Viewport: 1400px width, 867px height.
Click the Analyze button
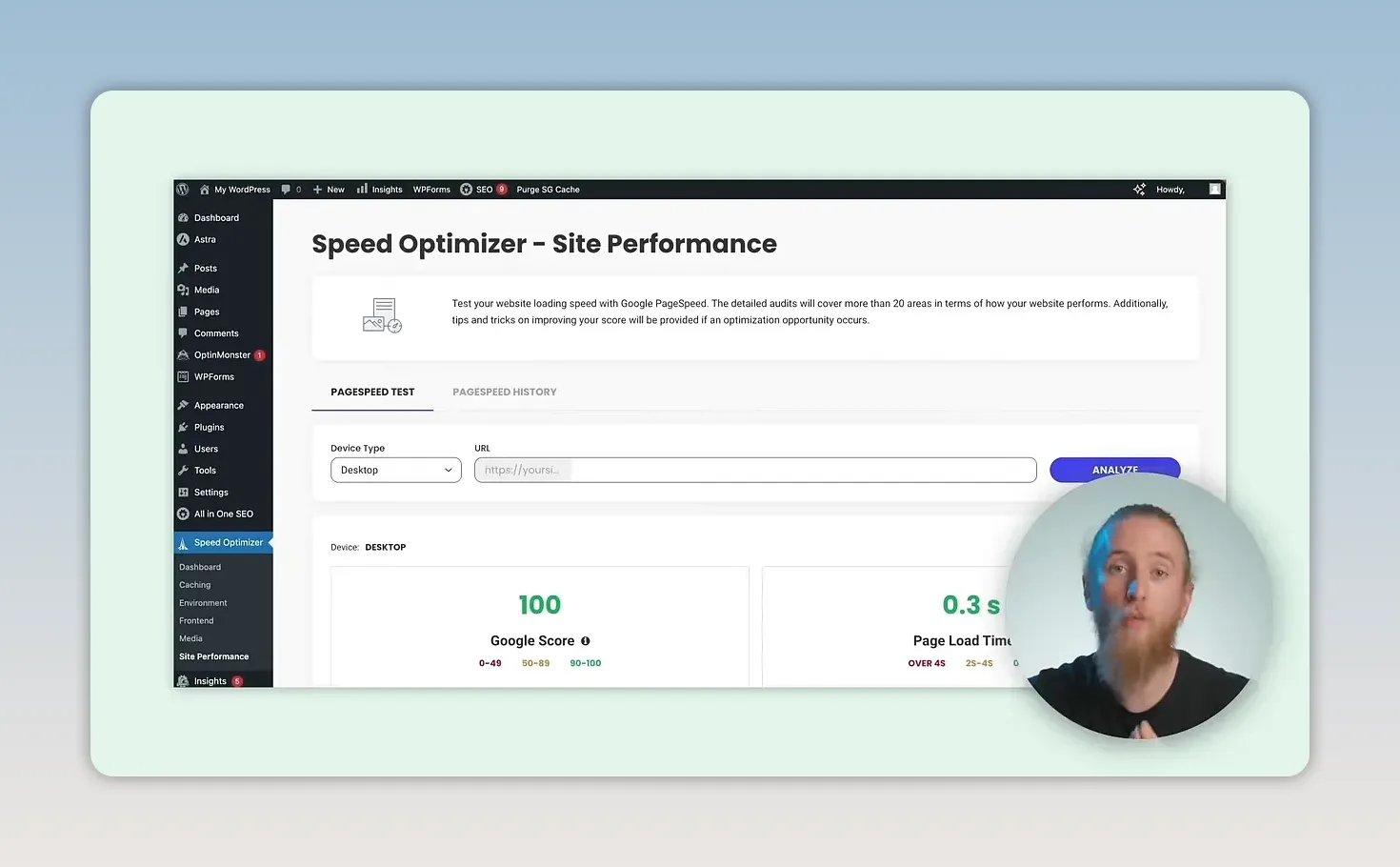click(1115, 470)
